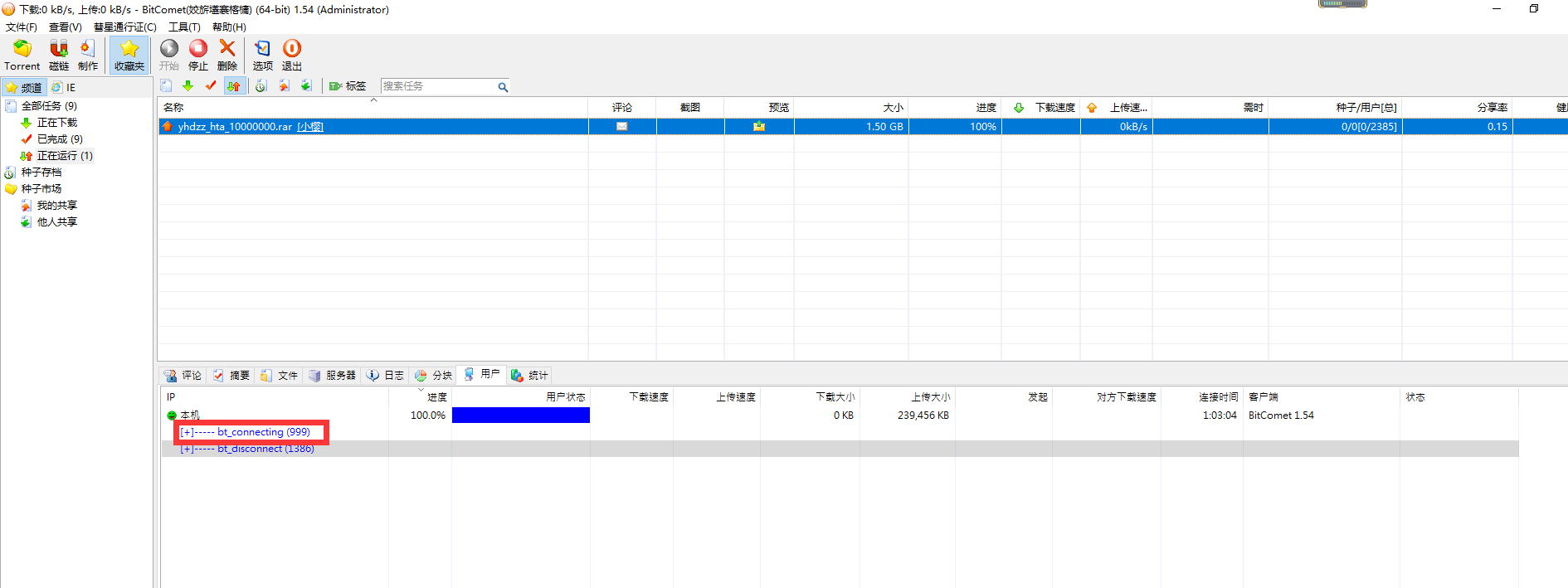Click the exit (退出) power icon
The height and width of the screenshot is (588, 1568).
(x=292, y=49)
